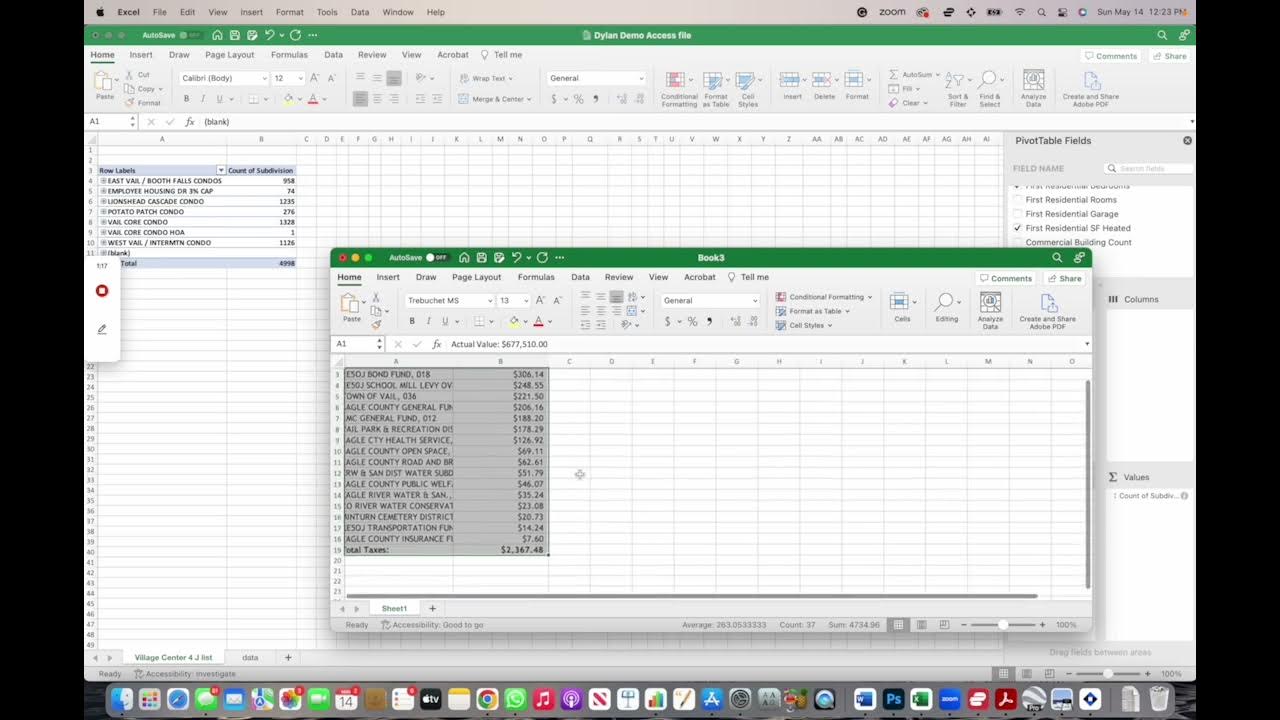Stop the red screen recording button
This screenshot has height=720, width=1280.
[101, 291]
